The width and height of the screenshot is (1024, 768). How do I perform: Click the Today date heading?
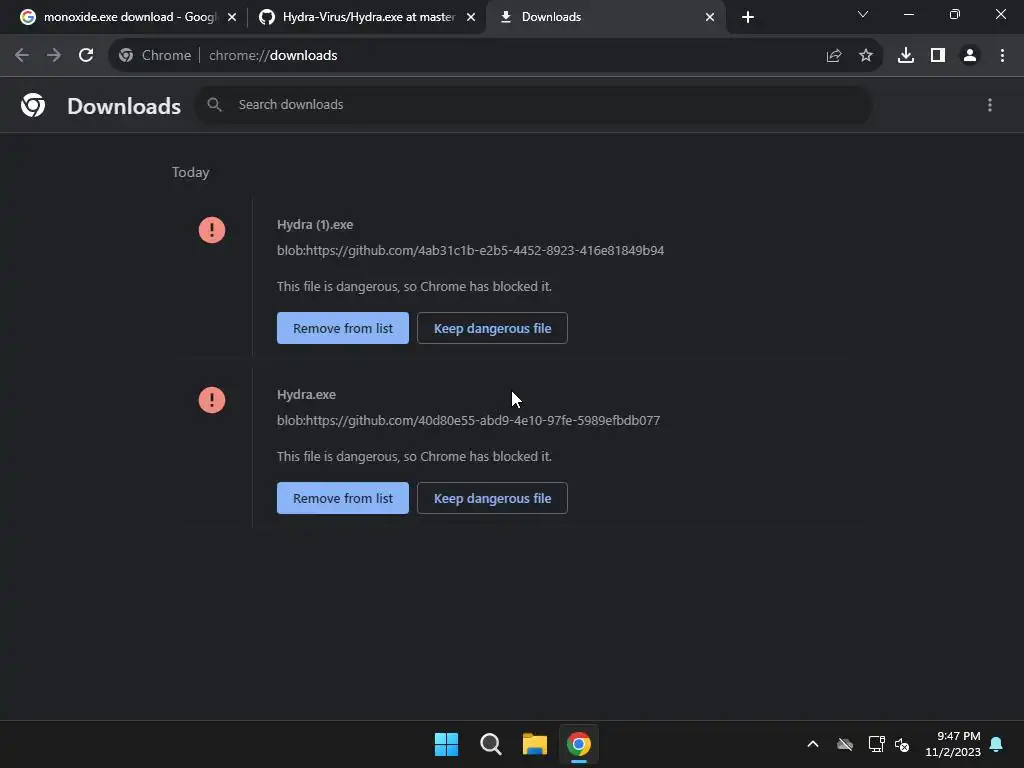click(190, 172)
